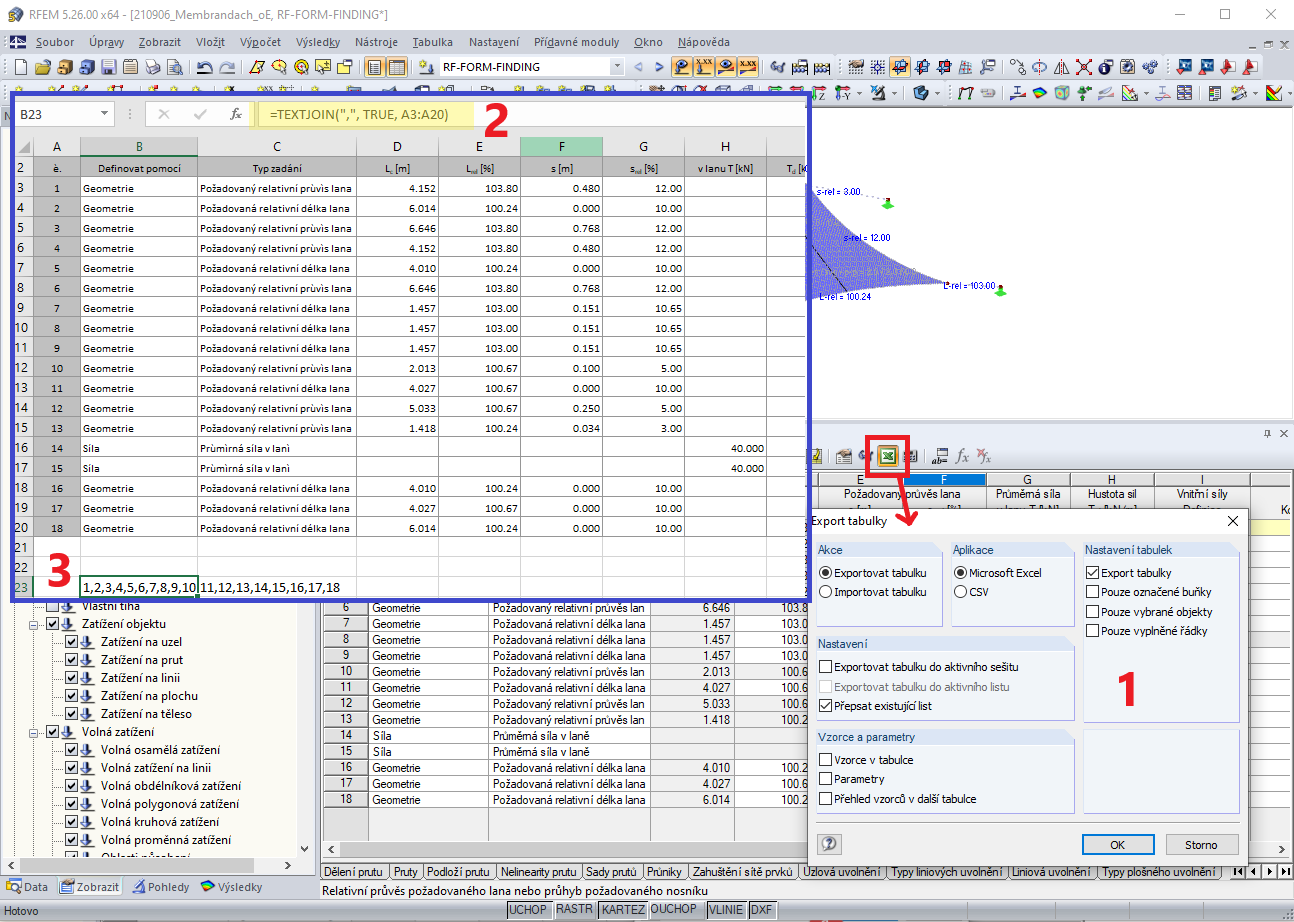Collapse the Volná zatížení tree node

35,732
